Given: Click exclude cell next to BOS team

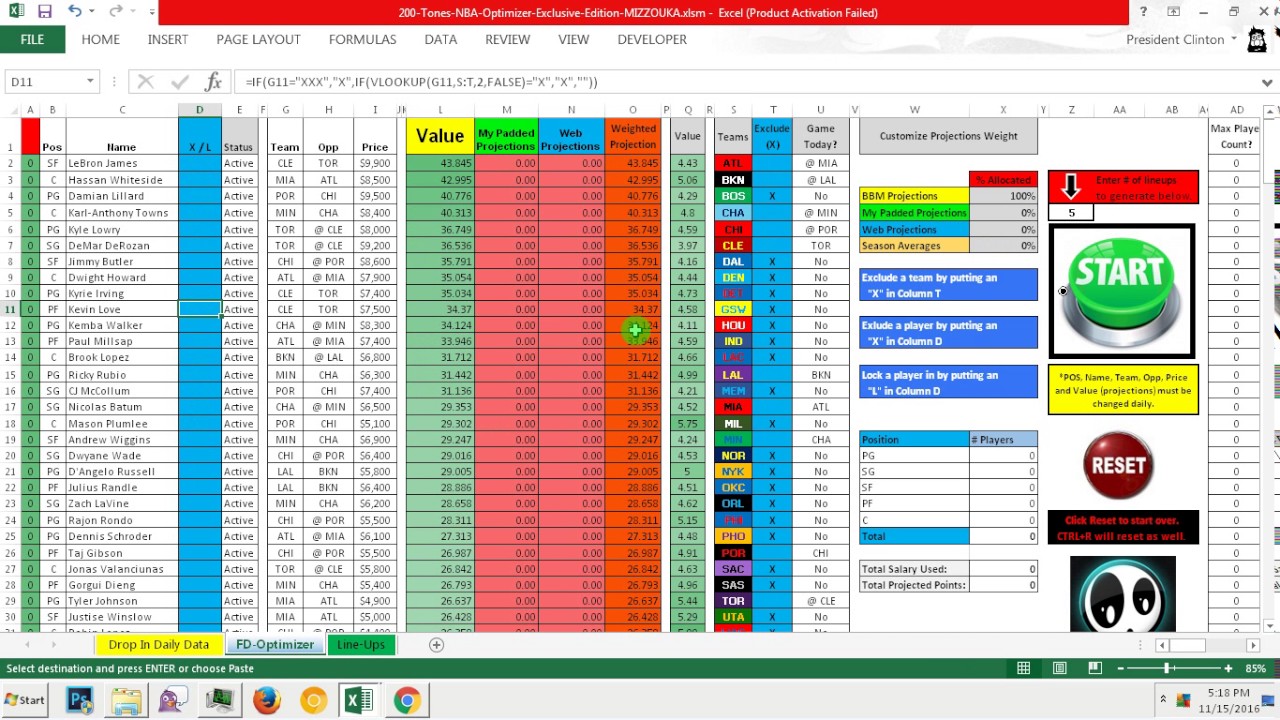Looking at the screenshot, I should click(x=772, y=196).
